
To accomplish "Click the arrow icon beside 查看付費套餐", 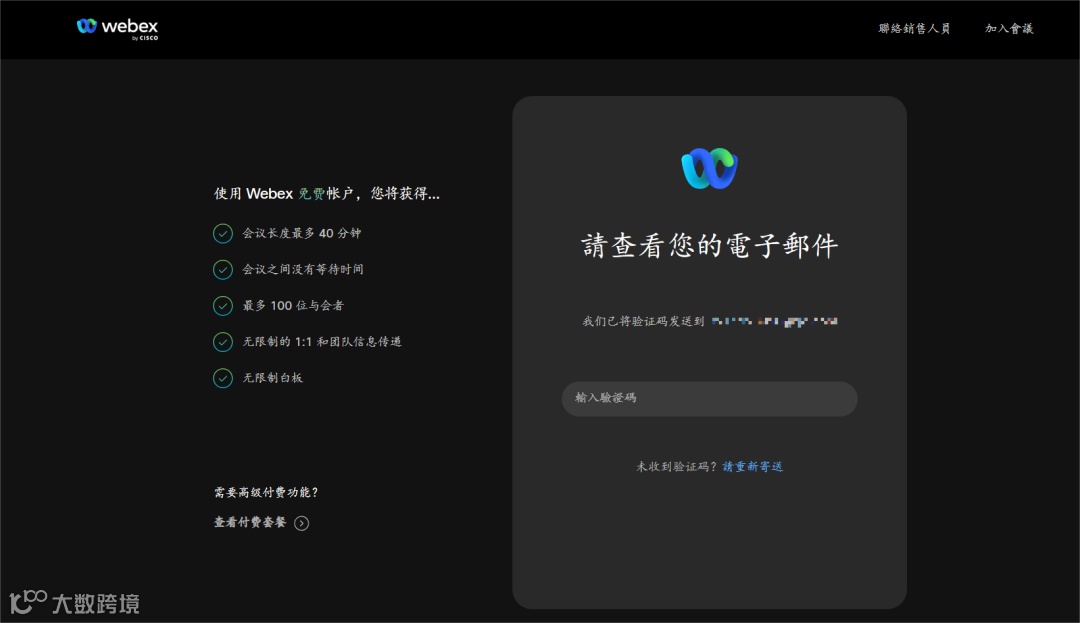I will coord(302,523).
